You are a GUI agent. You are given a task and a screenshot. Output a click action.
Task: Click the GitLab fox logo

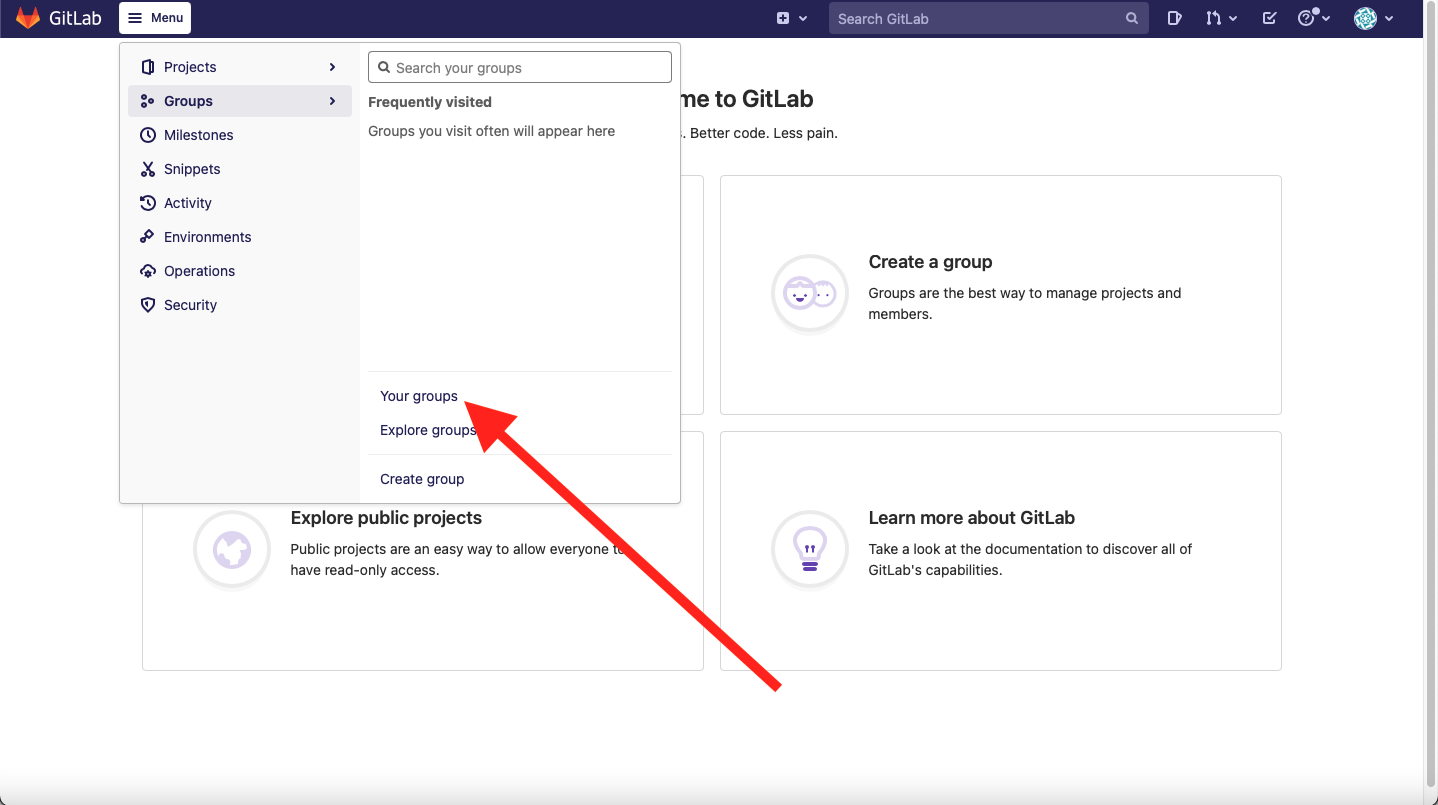coord(28,18)
